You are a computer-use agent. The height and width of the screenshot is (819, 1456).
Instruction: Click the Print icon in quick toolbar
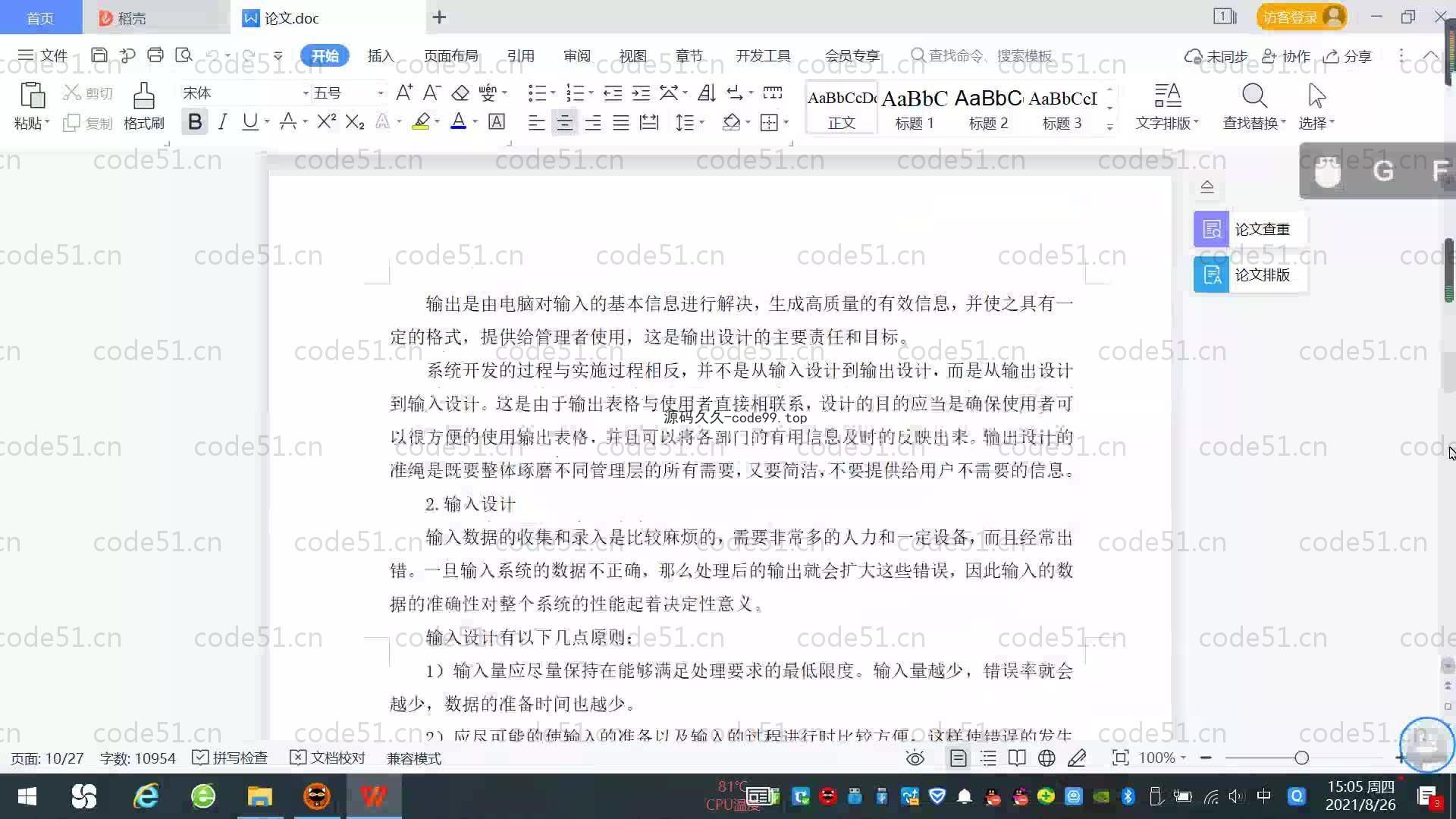pyautogui.click(x=155, y=55)
